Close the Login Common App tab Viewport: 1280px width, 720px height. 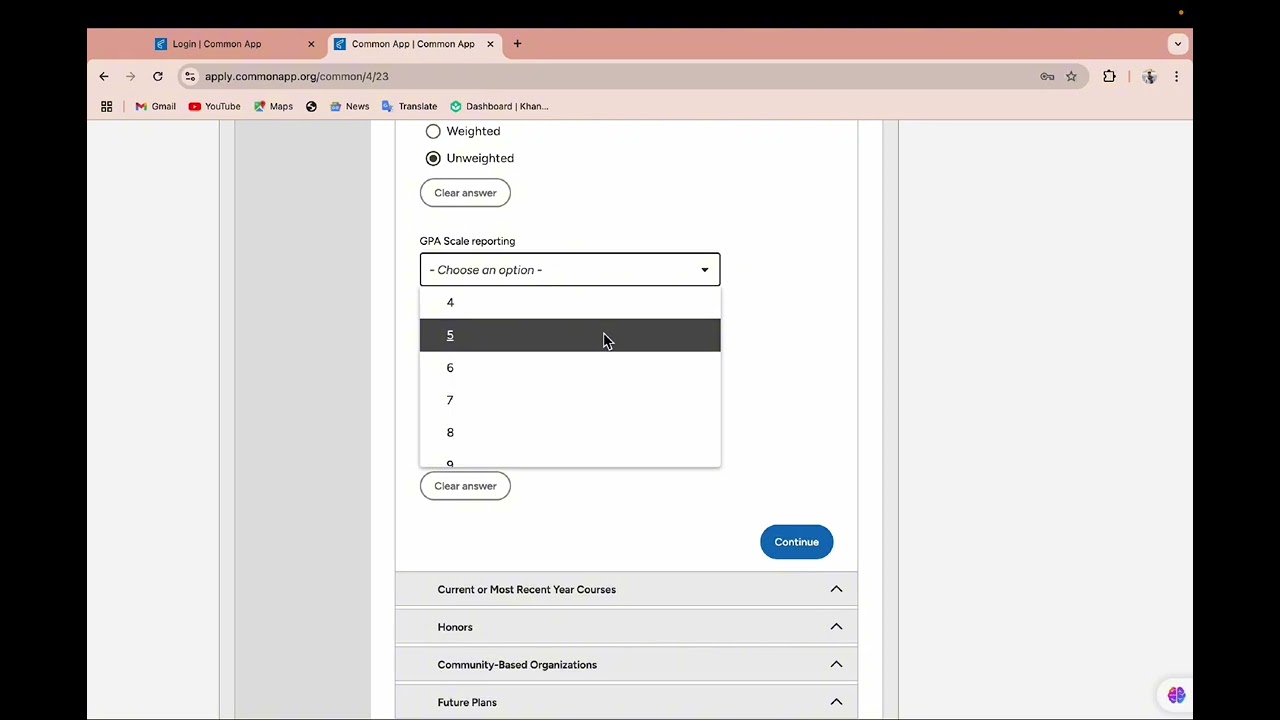311,44
